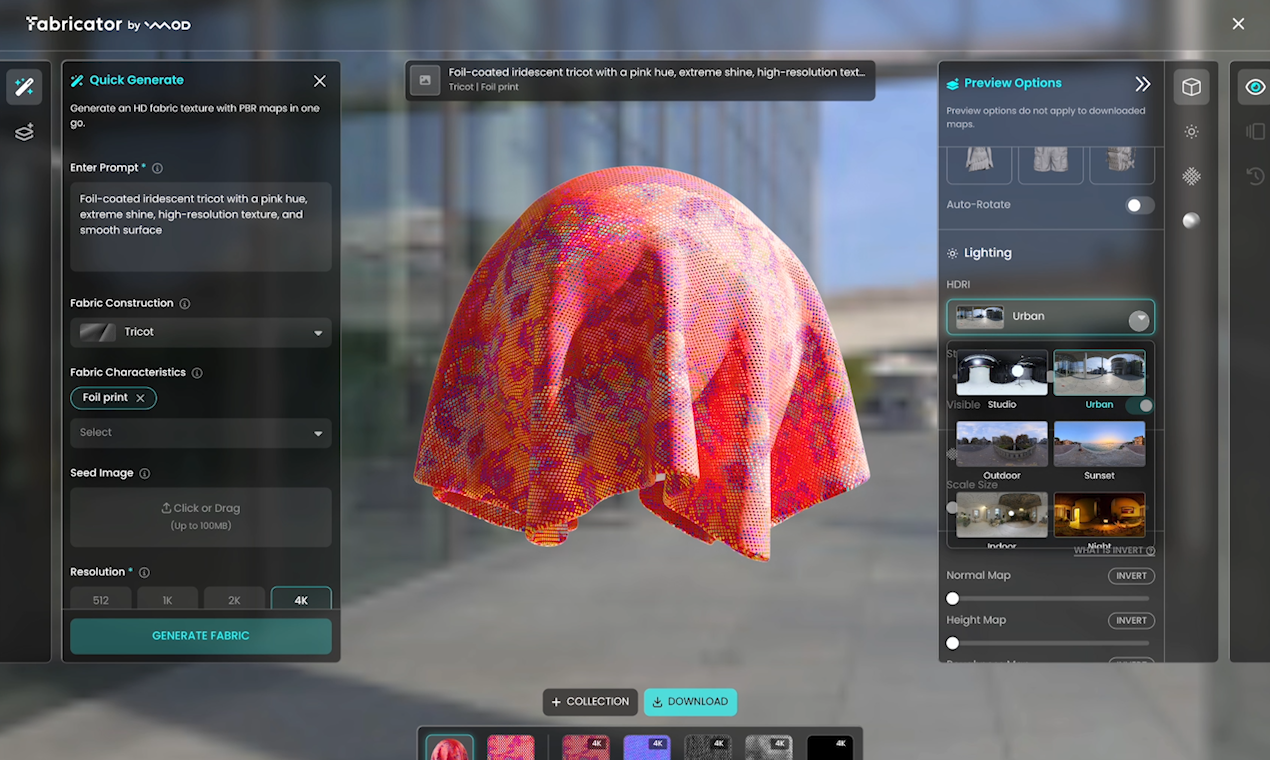Open lighting settings sun icon in right rail
The image size is (1270, 760).
(1191, 132)
